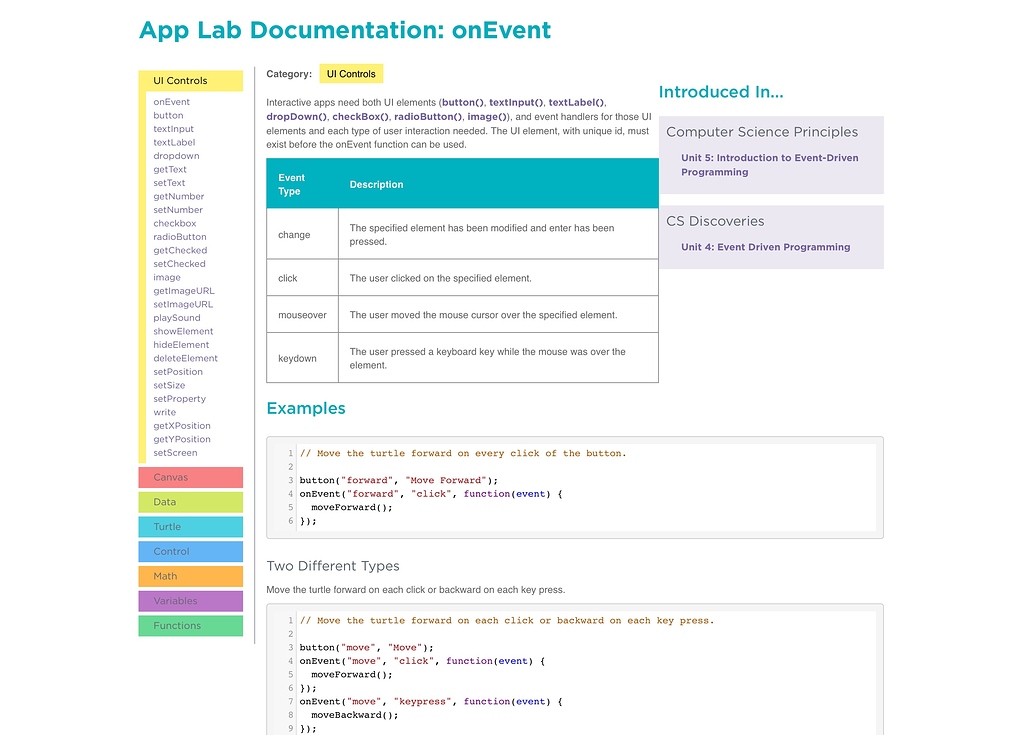Select setScreen in the sidebar

tap(176, 452)
